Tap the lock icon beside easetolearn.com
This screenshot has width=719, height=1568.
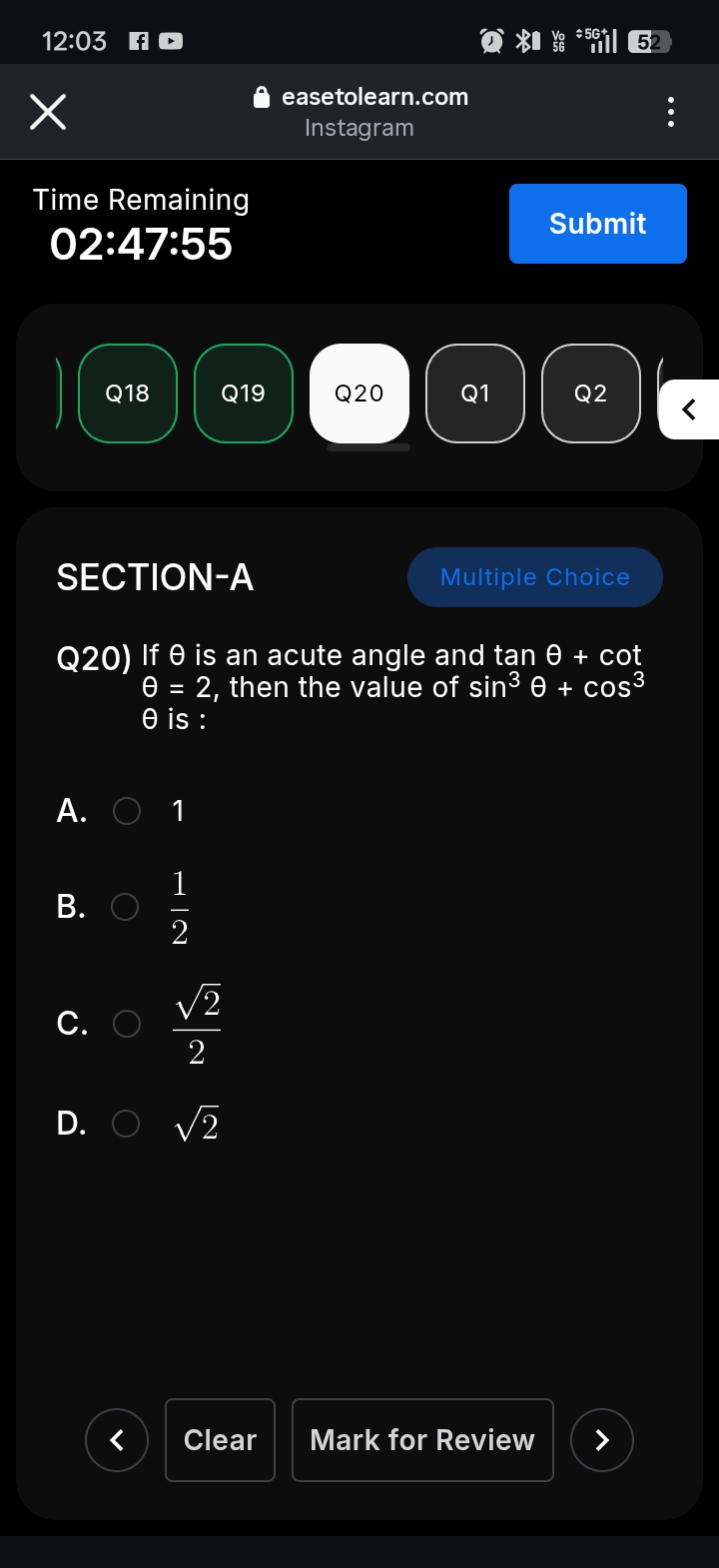tap(262, 97)
